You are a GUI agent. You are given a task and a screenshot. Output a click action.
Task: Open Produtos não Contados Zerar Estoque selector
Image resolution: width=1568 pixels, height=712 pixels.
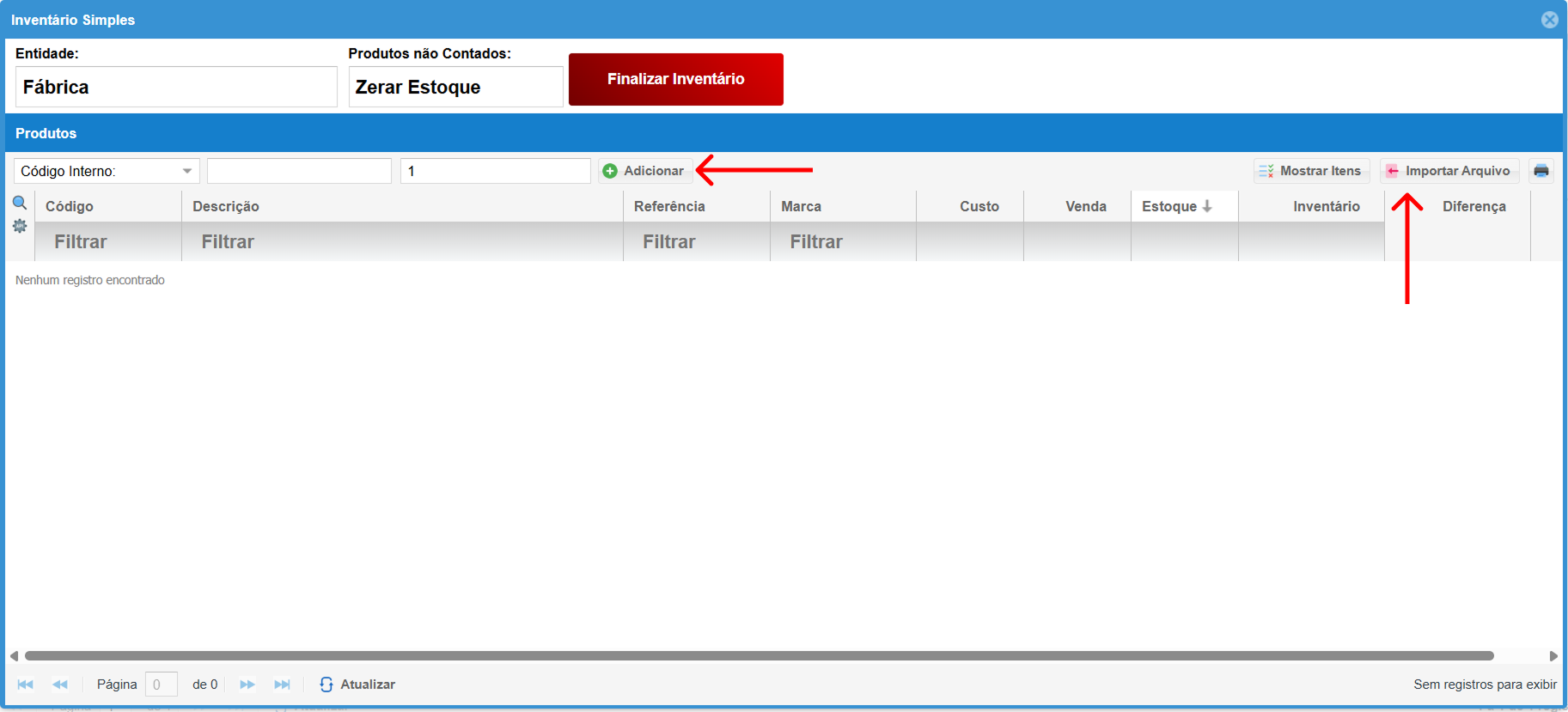pos(455,87)
